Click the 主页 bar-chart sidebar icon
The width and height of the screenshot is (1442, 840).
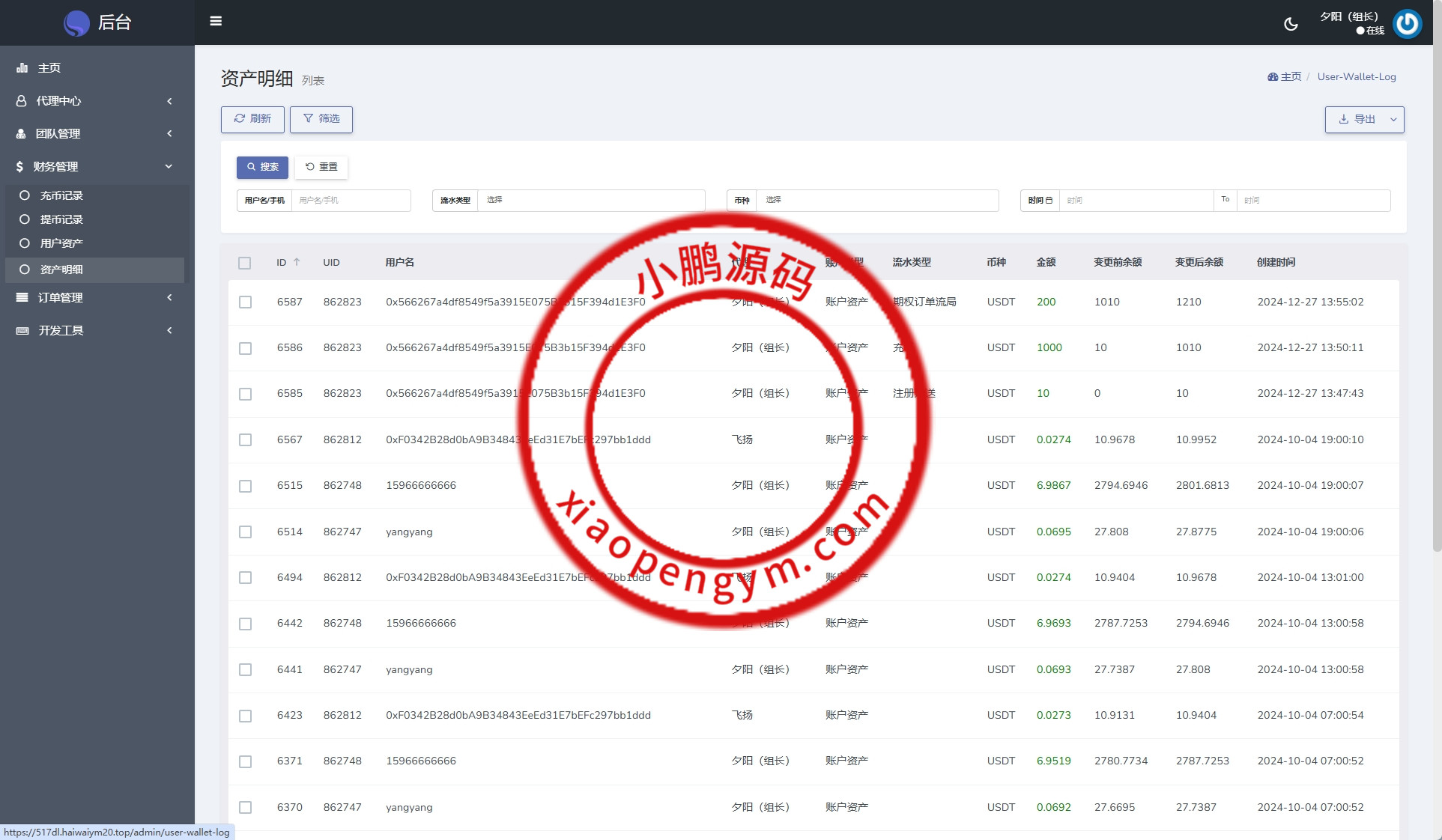[22, 68]
